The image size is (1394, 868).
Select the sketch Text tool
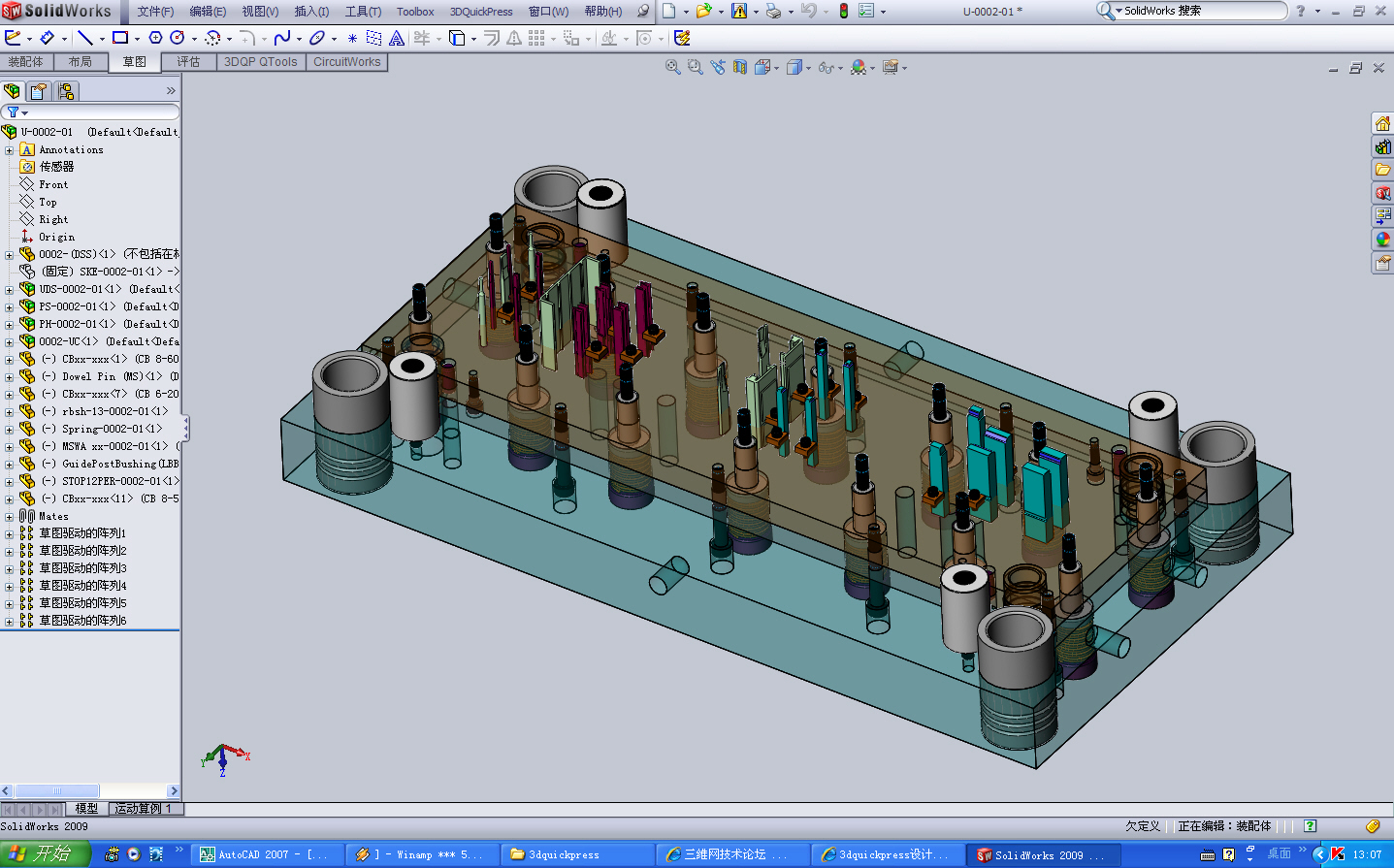point(397,38)
